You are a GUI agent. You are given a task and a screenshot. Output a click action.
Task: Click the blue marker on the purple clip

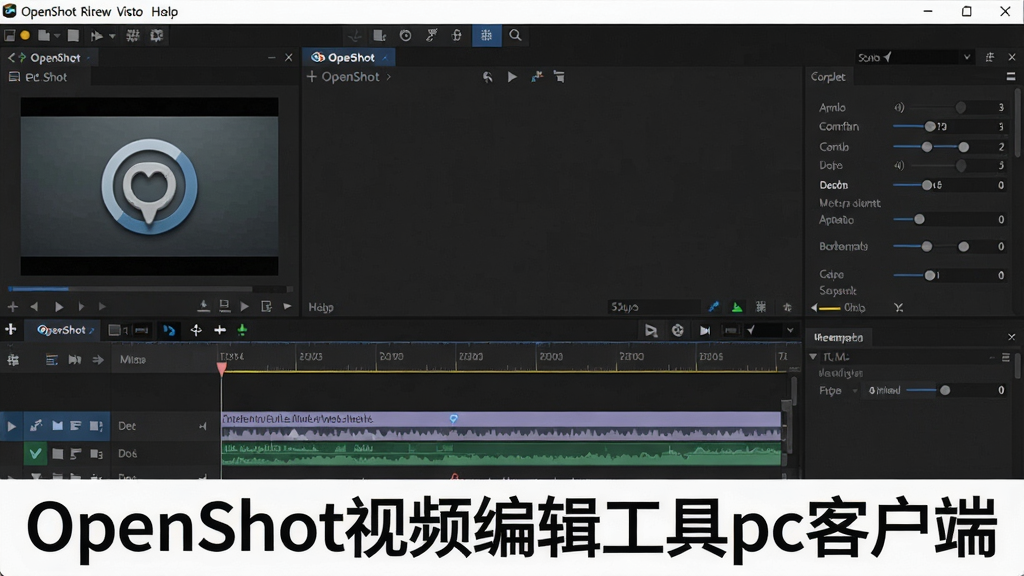tap(454, 419)
